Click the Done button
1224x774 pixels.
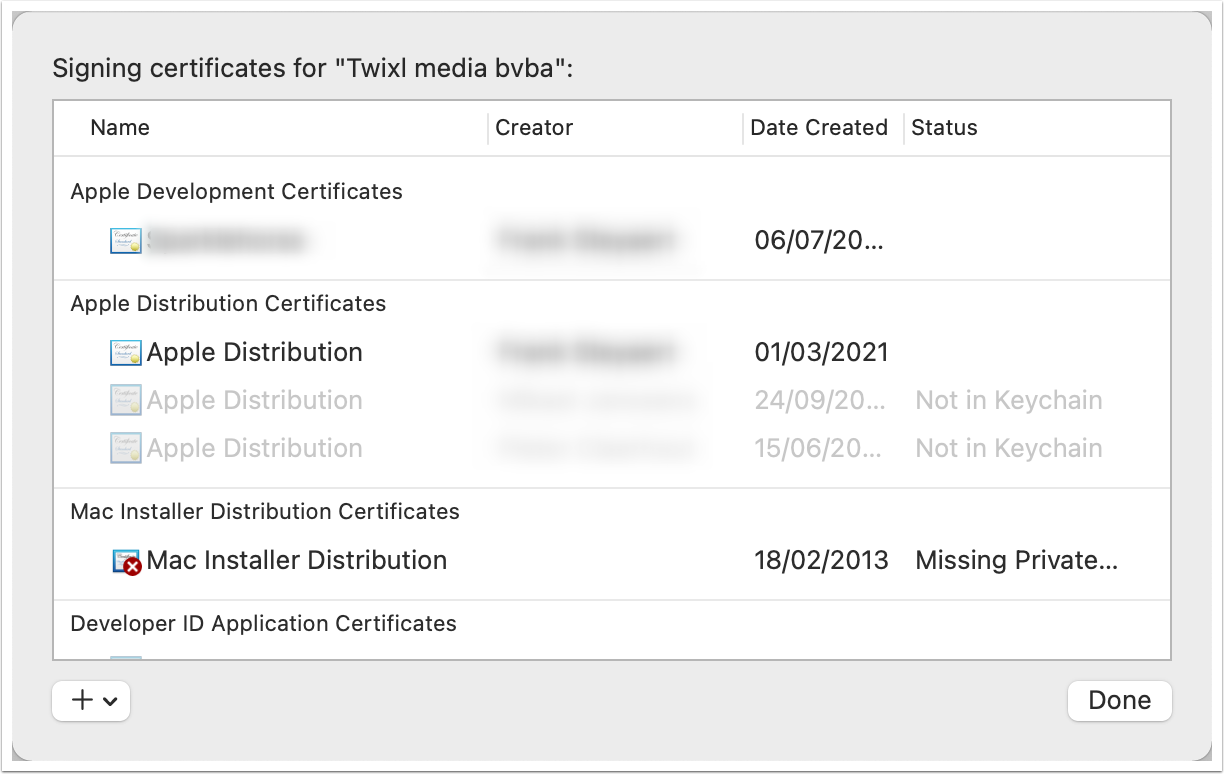tap(1119, 700)
